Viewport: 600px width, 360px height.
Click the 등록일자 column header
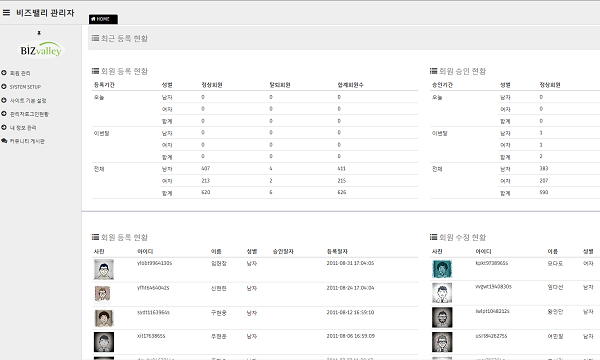point(337,251)
